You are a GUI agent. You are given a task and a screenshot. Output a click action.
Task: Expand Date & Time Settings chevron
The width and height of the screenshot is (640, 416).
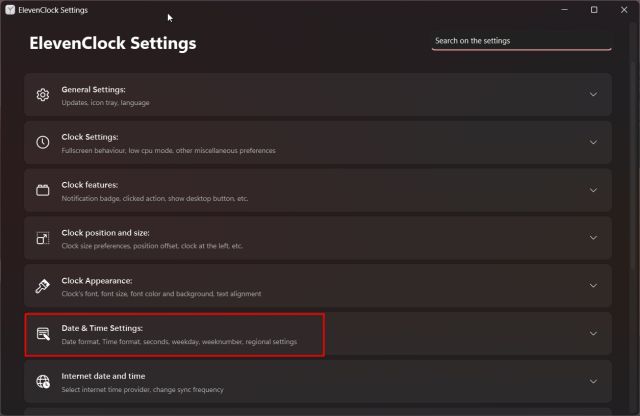click(x=593, y=334)
